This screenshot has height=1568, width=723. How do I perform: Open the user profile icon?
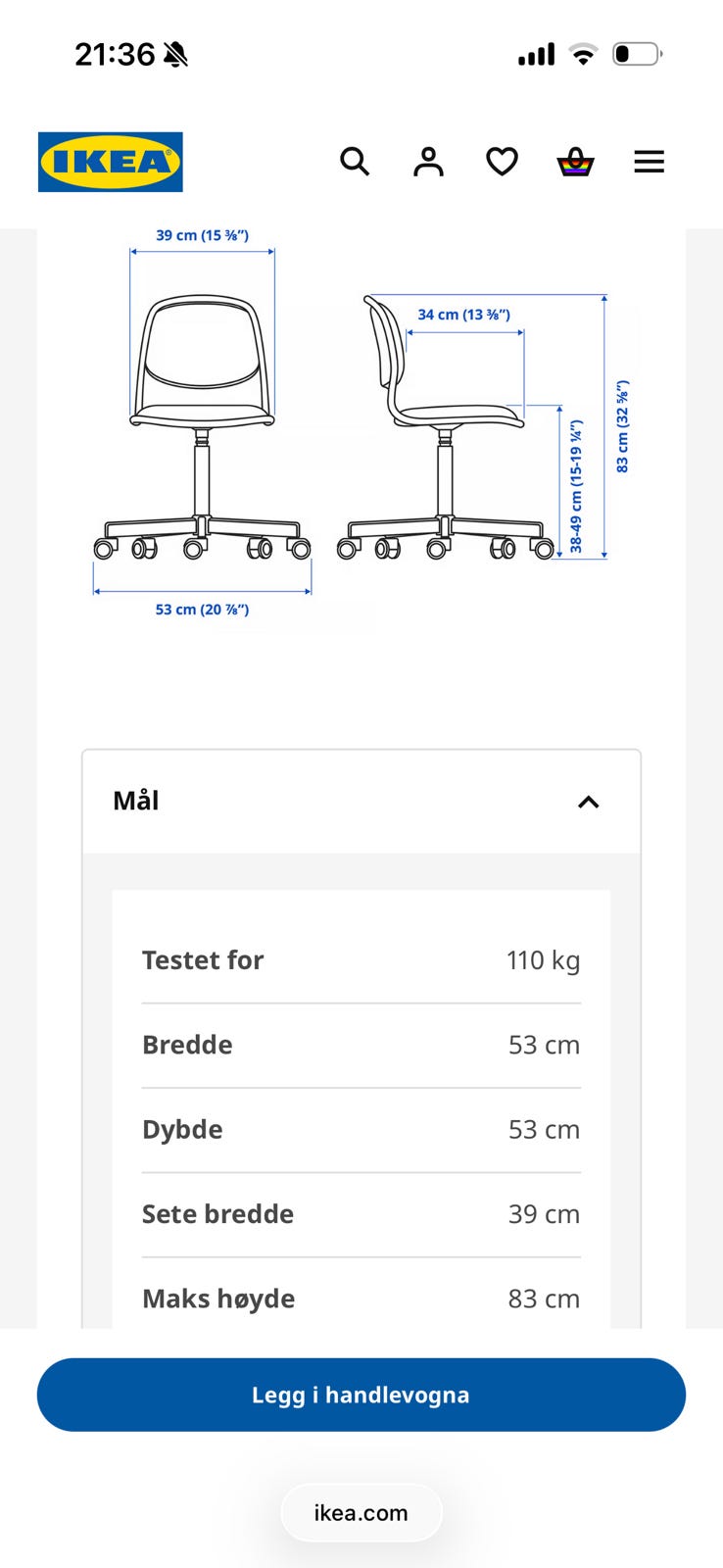coord(428,162)
